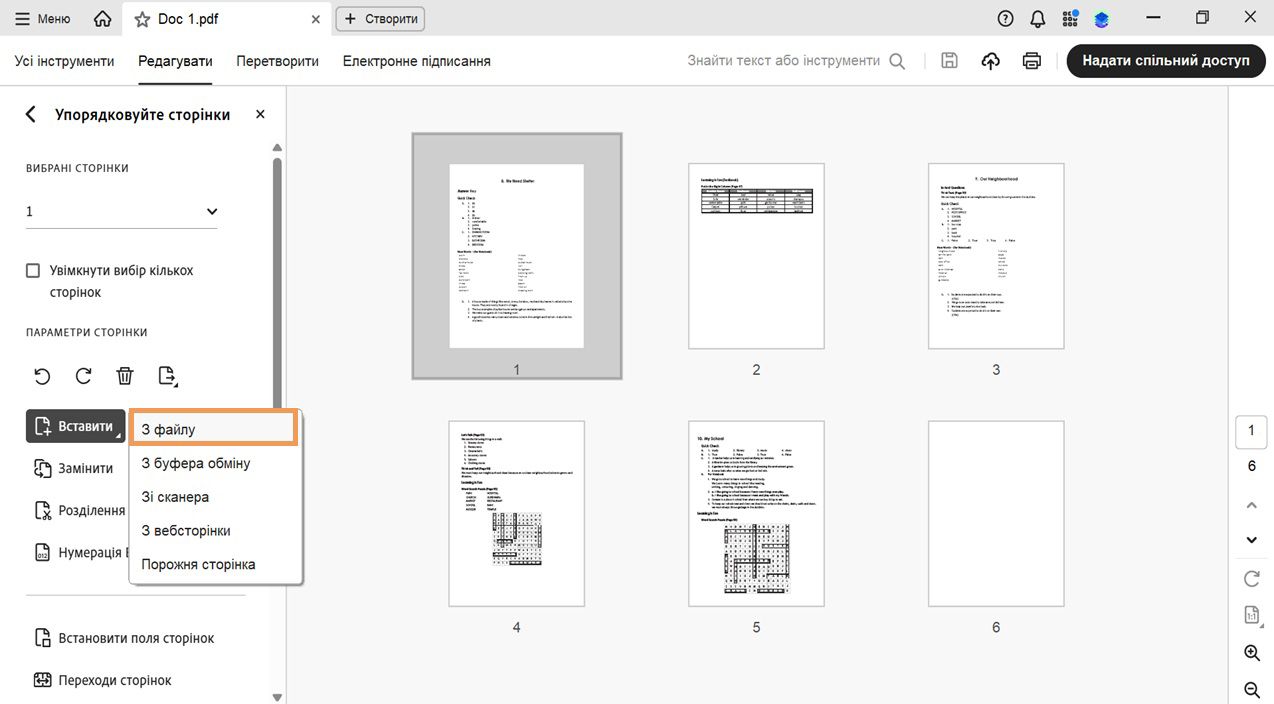
Task: Select page 4 thumbnail
Action: (x=516, y=514)
